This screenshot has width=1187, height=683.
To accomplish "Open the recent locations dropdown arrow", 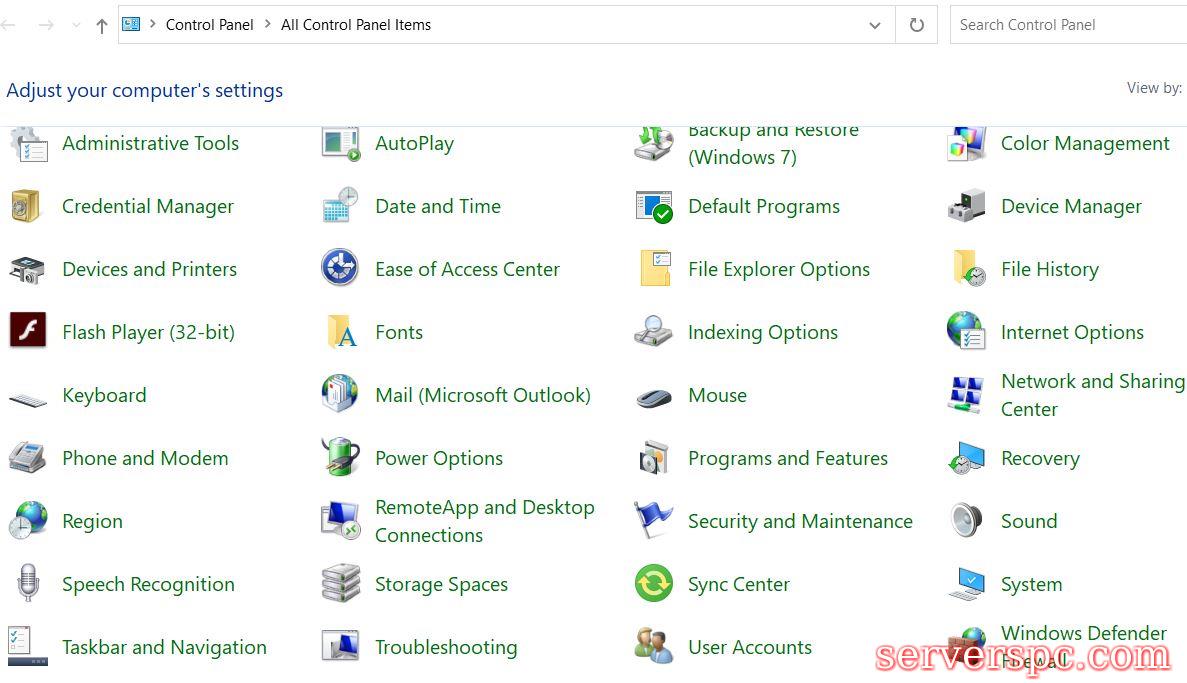I will [x=76, y=25].
